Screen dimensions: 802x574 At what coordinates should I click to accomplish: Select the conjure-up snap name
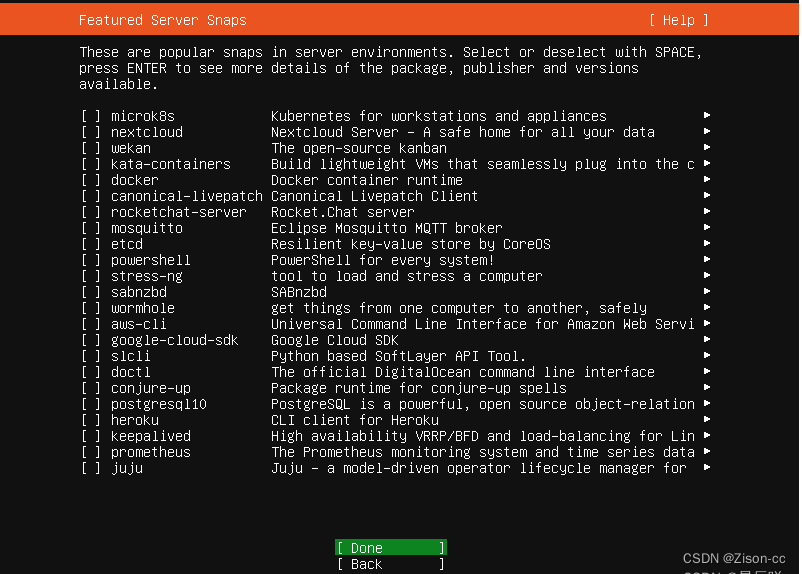151,389
